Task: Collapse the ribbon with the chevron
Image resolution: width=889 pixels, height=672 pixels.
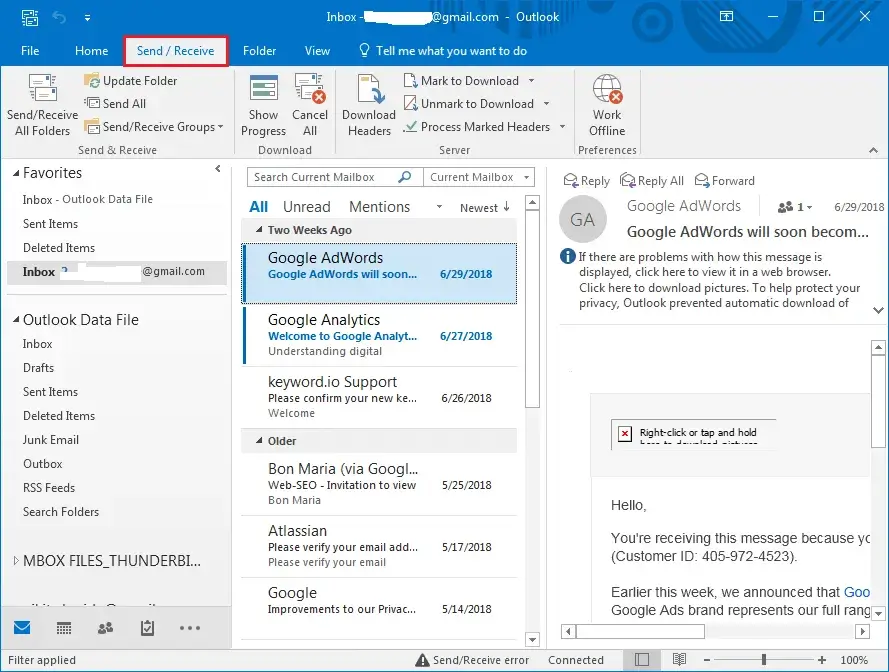Action: tap(873, 150)
